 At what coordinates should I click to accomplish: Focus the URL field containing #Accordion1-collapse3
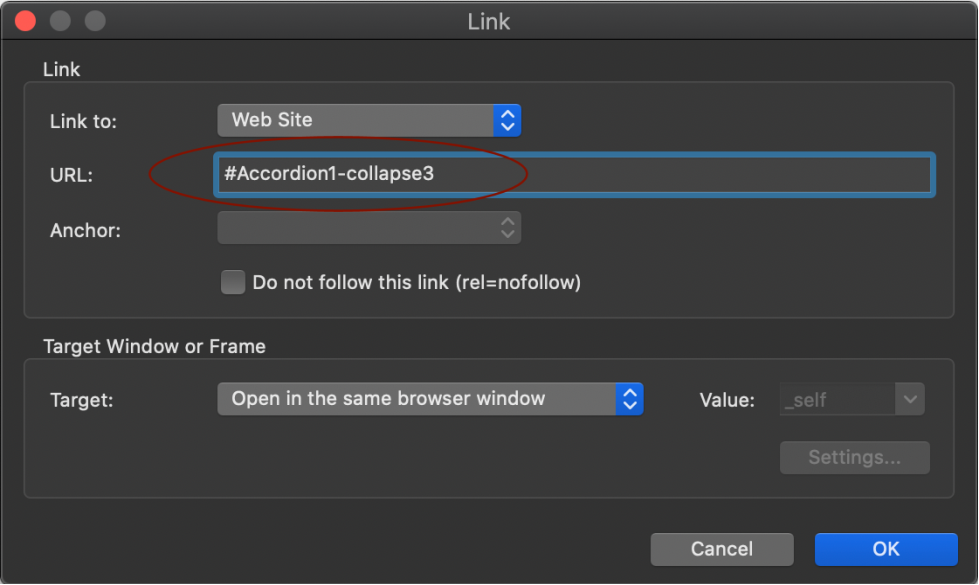point(574,175)
